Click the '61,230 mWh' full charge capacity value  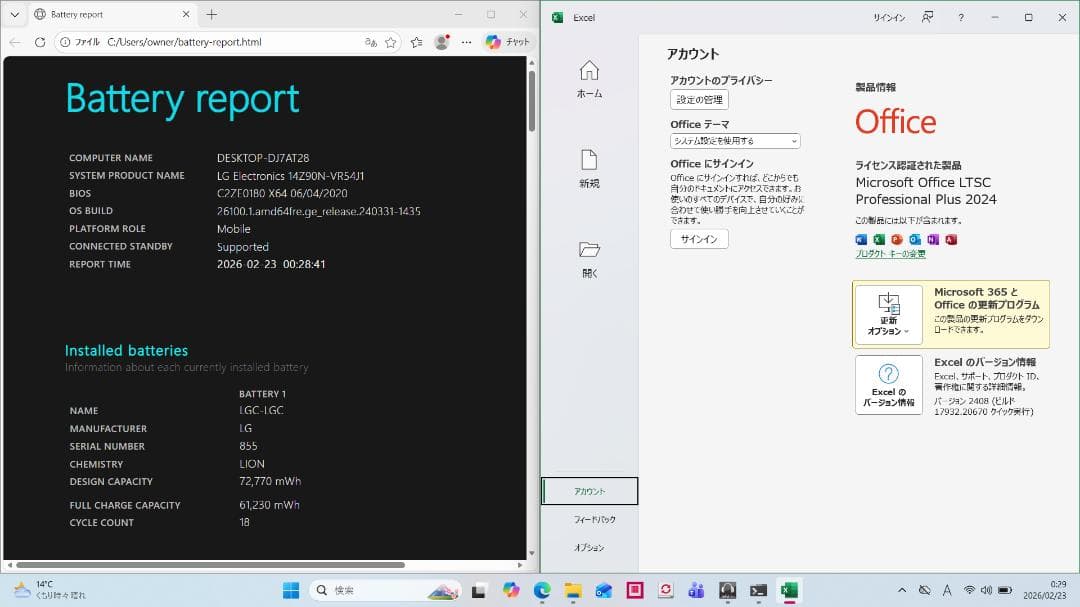[x=269, y=505]
